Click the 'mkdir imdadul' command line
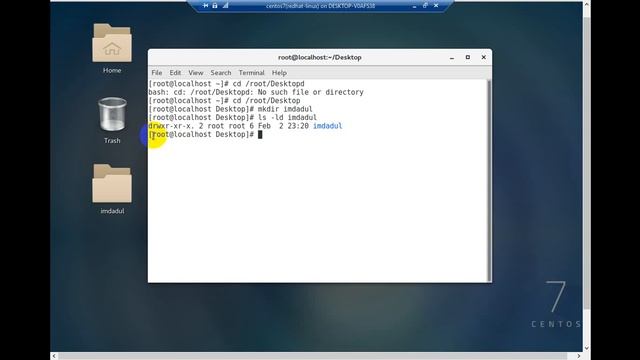This screenshot has height=360, width=640. 231,109
